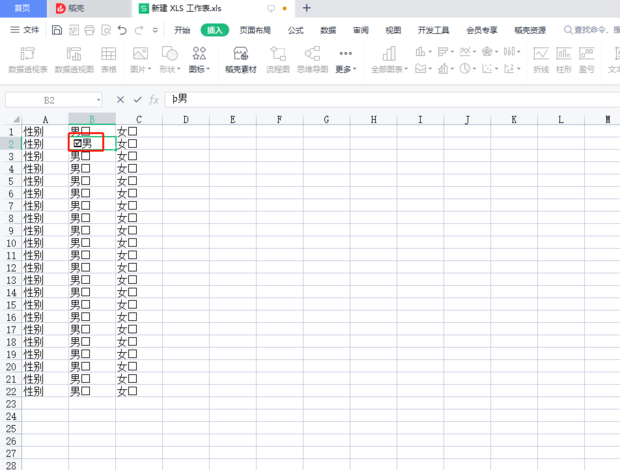Click the search magnifier for 查找命令
The image size is (620, 470).
click(568, 30)
